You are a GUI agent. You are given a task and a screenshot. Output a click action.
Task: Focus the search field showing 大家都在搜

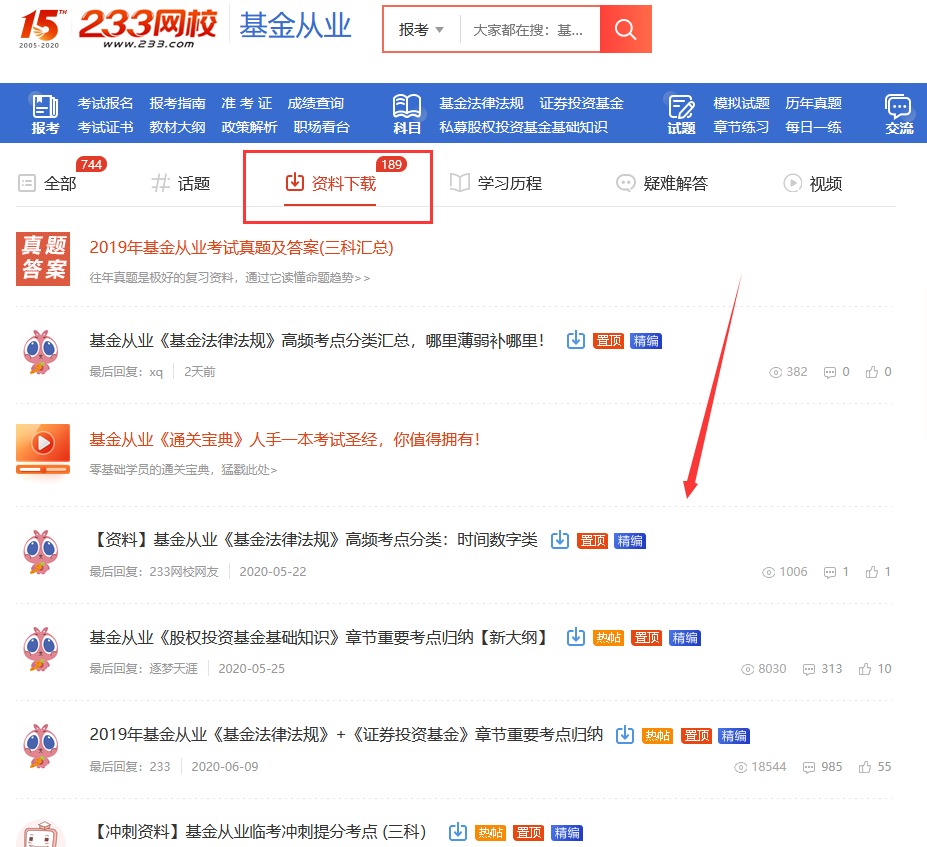click(530, 30)
